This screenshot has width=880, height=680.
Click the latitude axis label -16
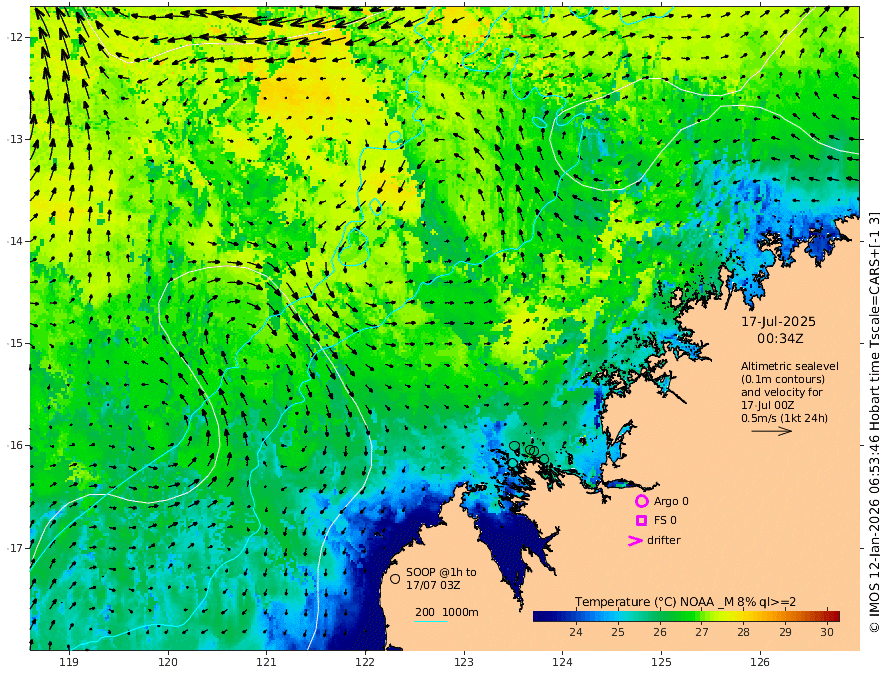coord(16,445)
